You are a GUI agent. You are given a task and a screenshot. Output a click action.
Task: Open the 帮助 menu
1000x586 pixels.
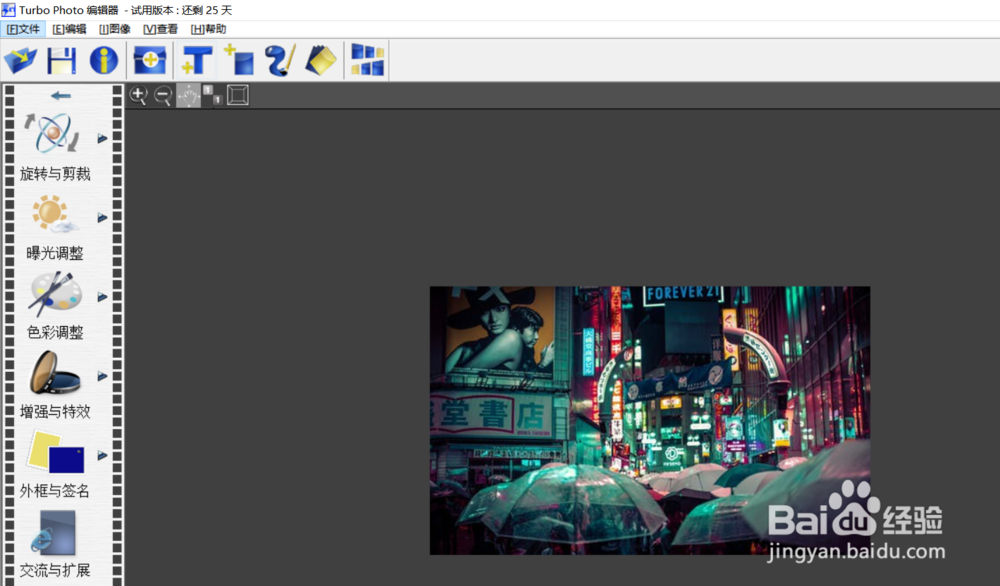click(208, 29)
